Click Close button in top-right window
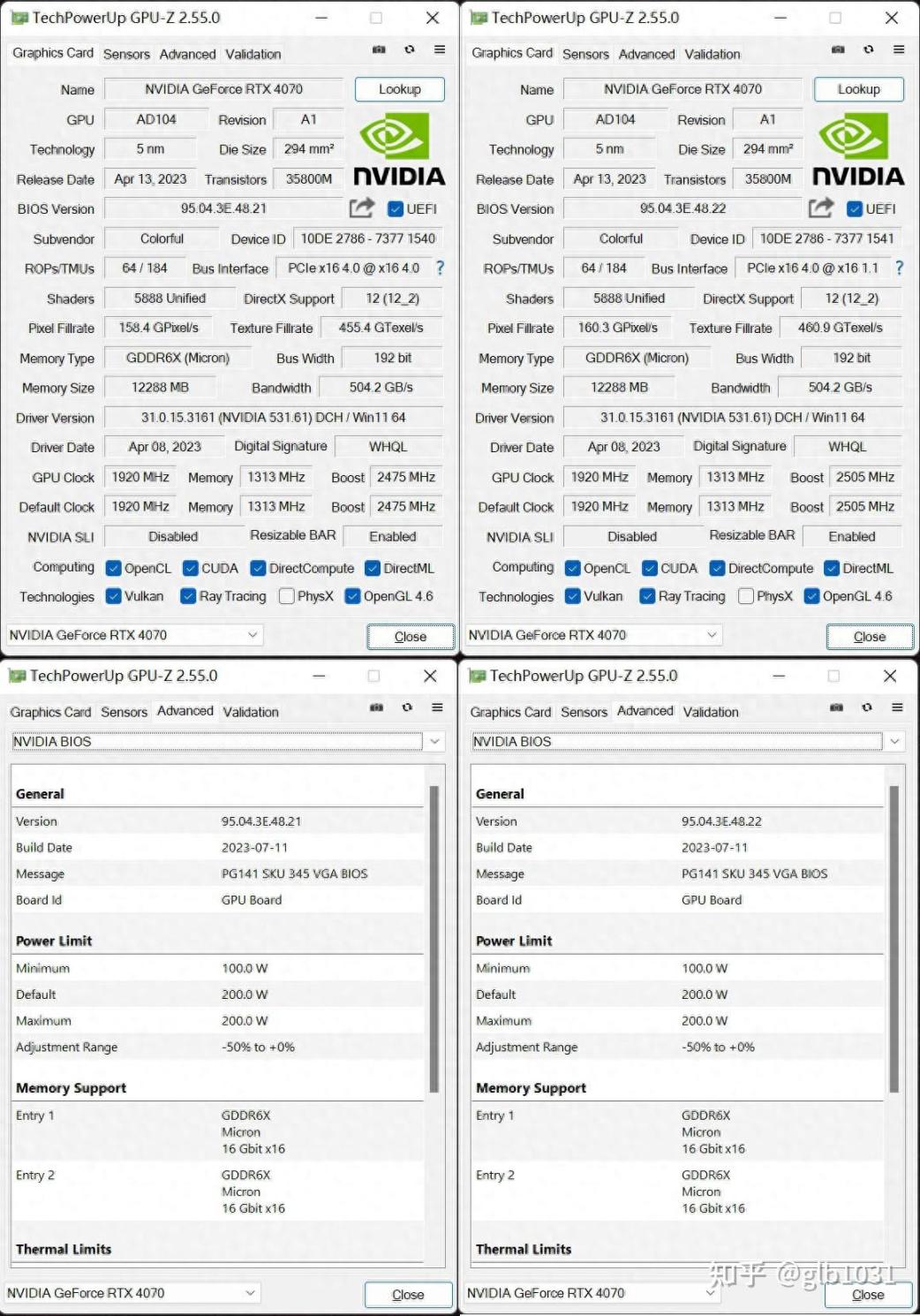The image size is (920, 1316). point(870,636)
